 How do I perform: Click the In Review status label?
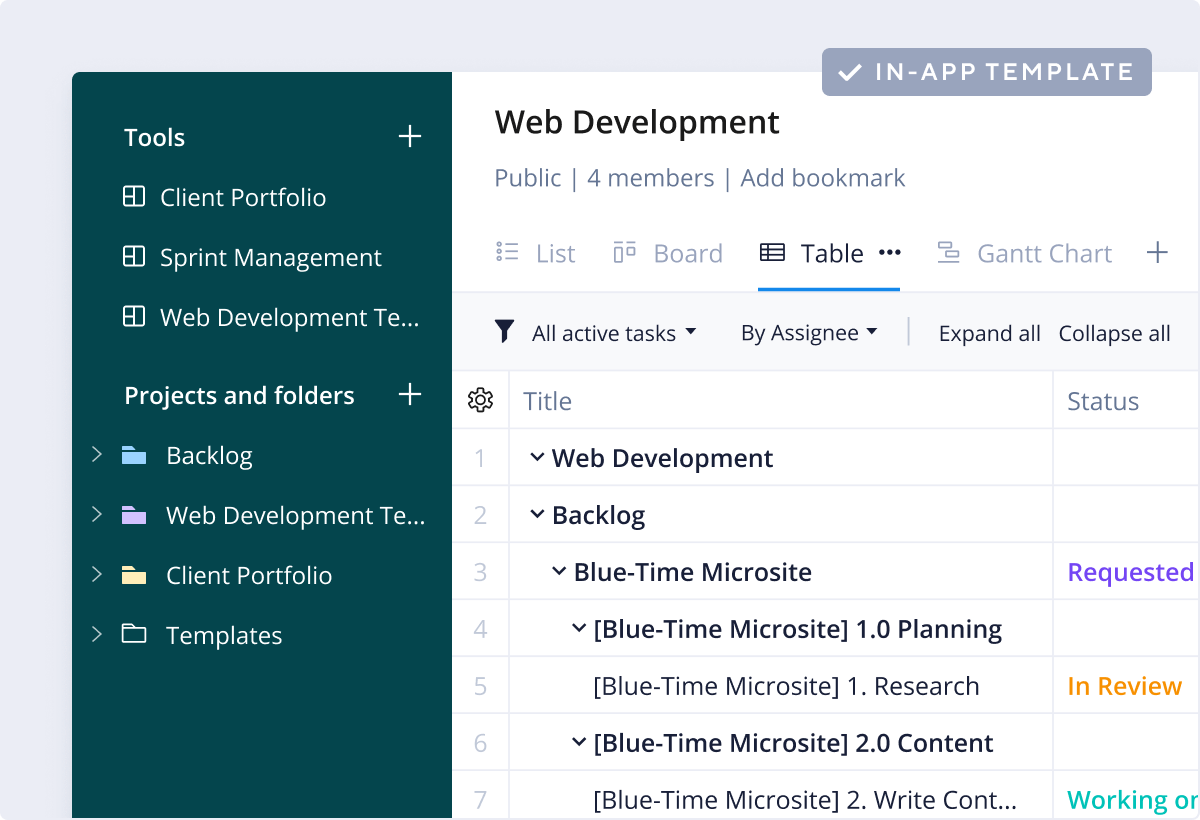pos(1124,686)
